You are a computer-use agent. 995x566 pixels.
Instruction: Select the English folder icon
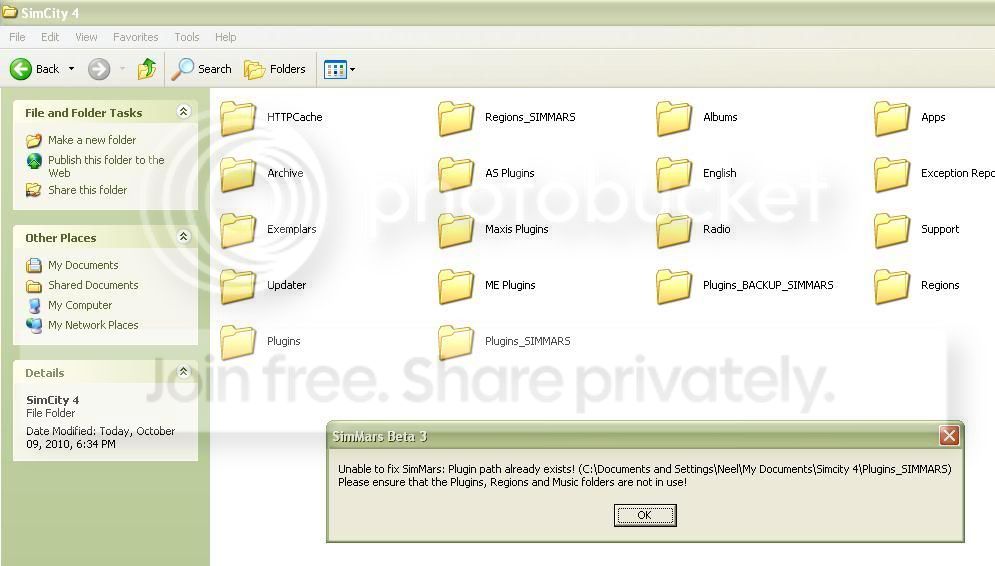[674, 174]
